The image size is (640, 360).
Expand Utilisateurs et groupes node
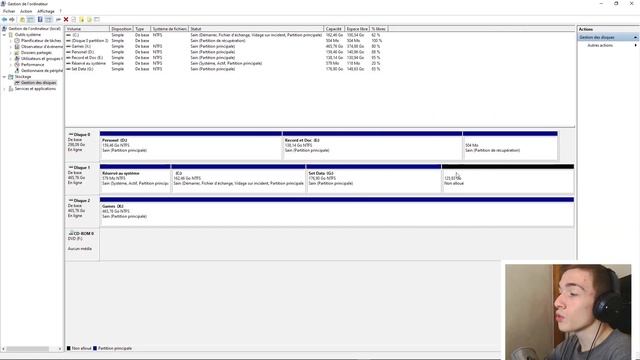tap(11, 58)
